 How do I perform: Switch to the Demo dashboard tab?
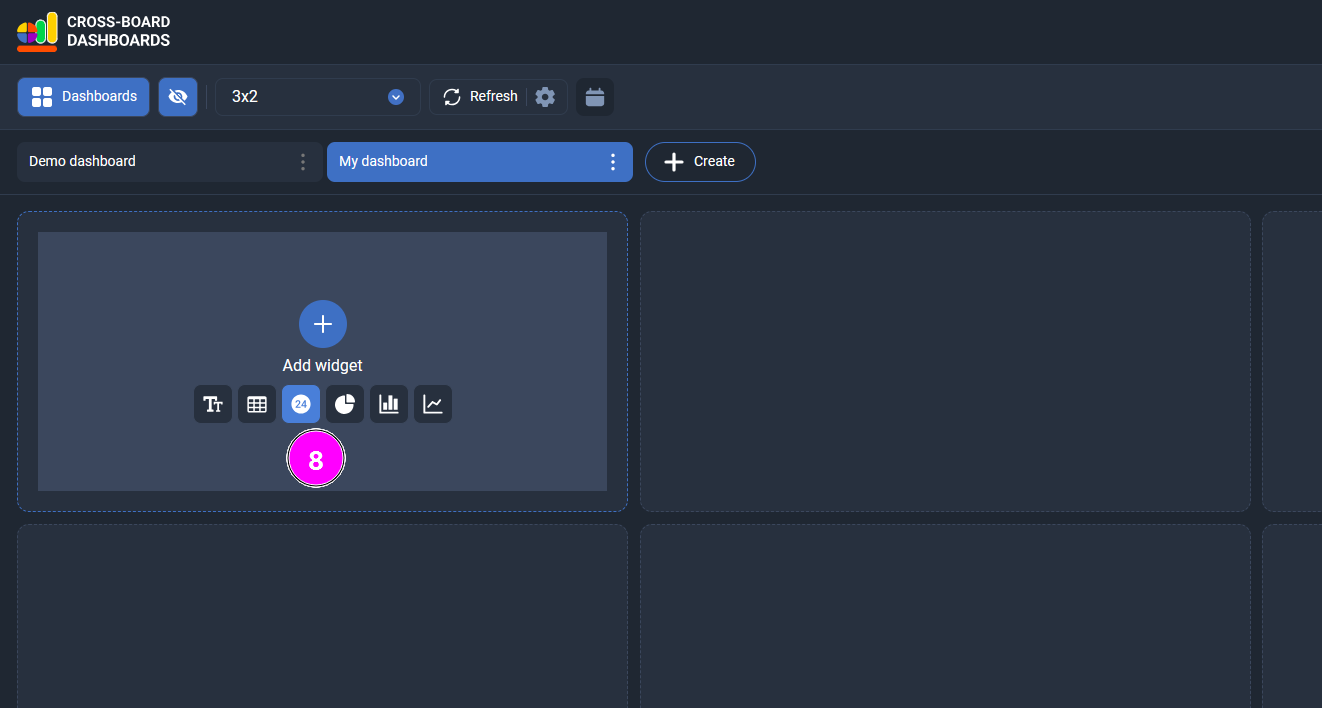pyautogui.click(x=150, y=162)
